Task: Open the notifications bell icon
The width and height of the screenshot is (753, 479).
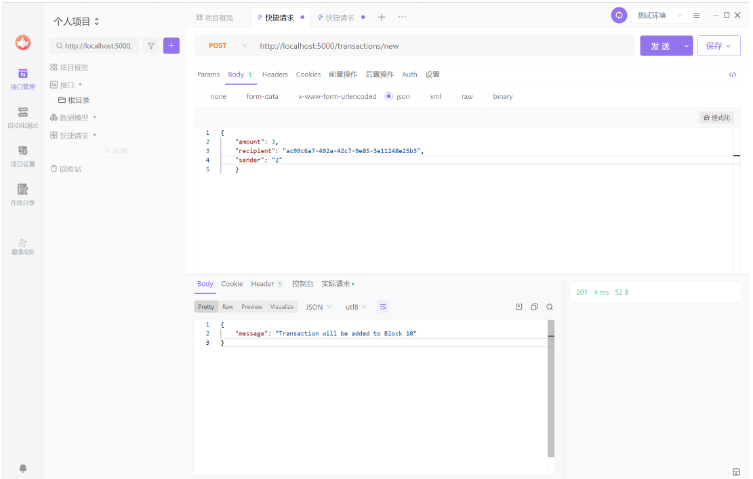Action: click(x=23, y=468)
